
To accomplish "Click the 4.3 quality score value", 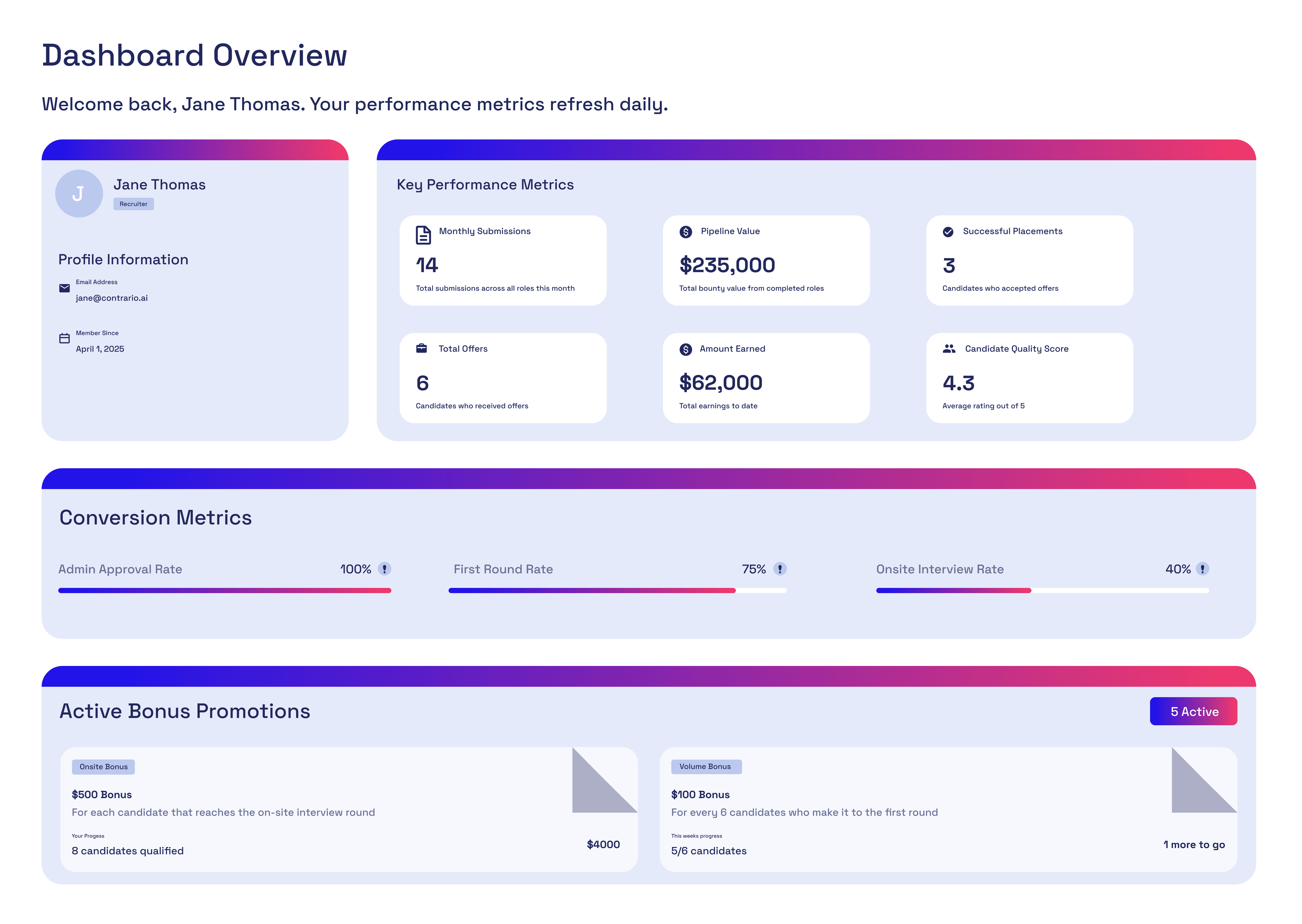I will coord(958,383).
